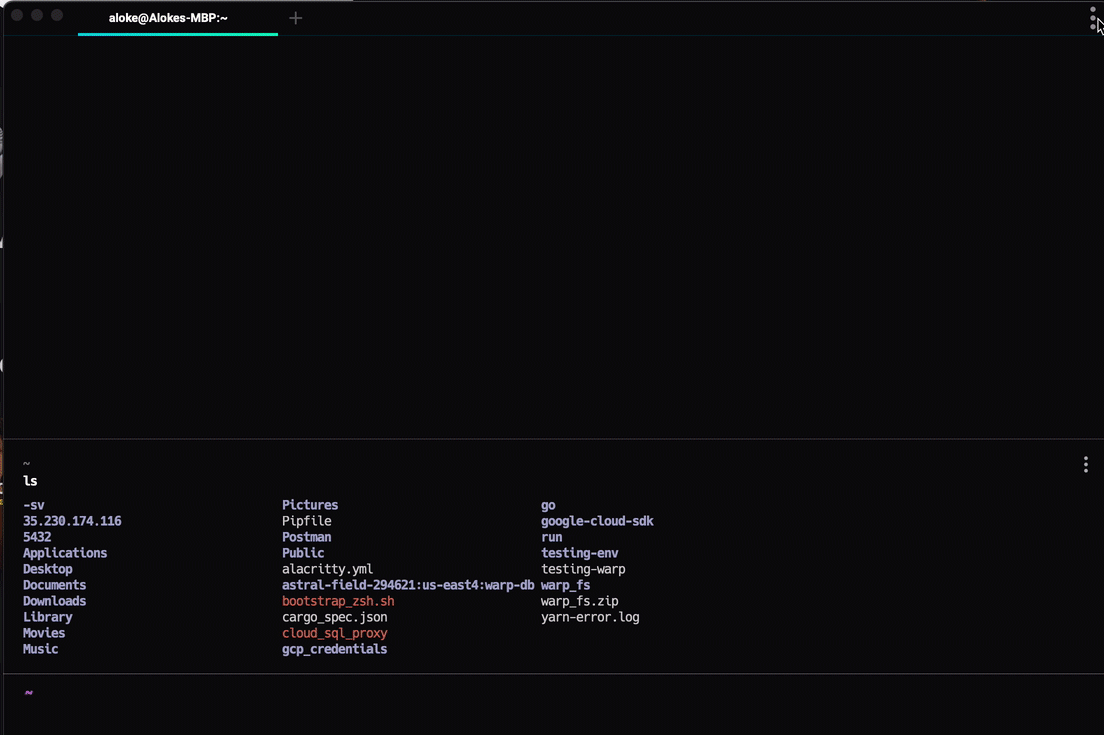Select the alacritty.yml file name
This screenshot has height=735, width=1104.
tap(327, 569)
